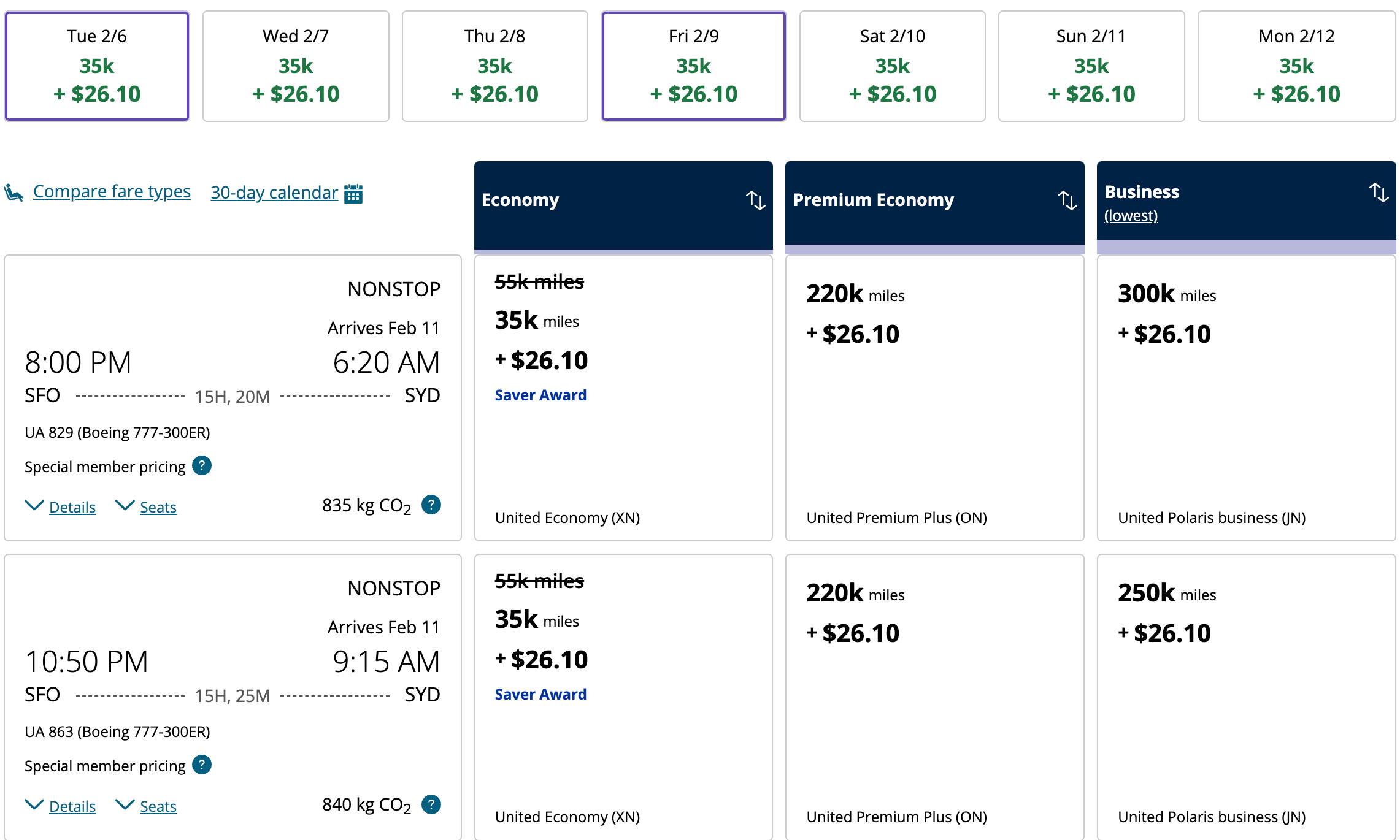Choose the Mon 2/12 date tab

click(x=1296, y=66)
